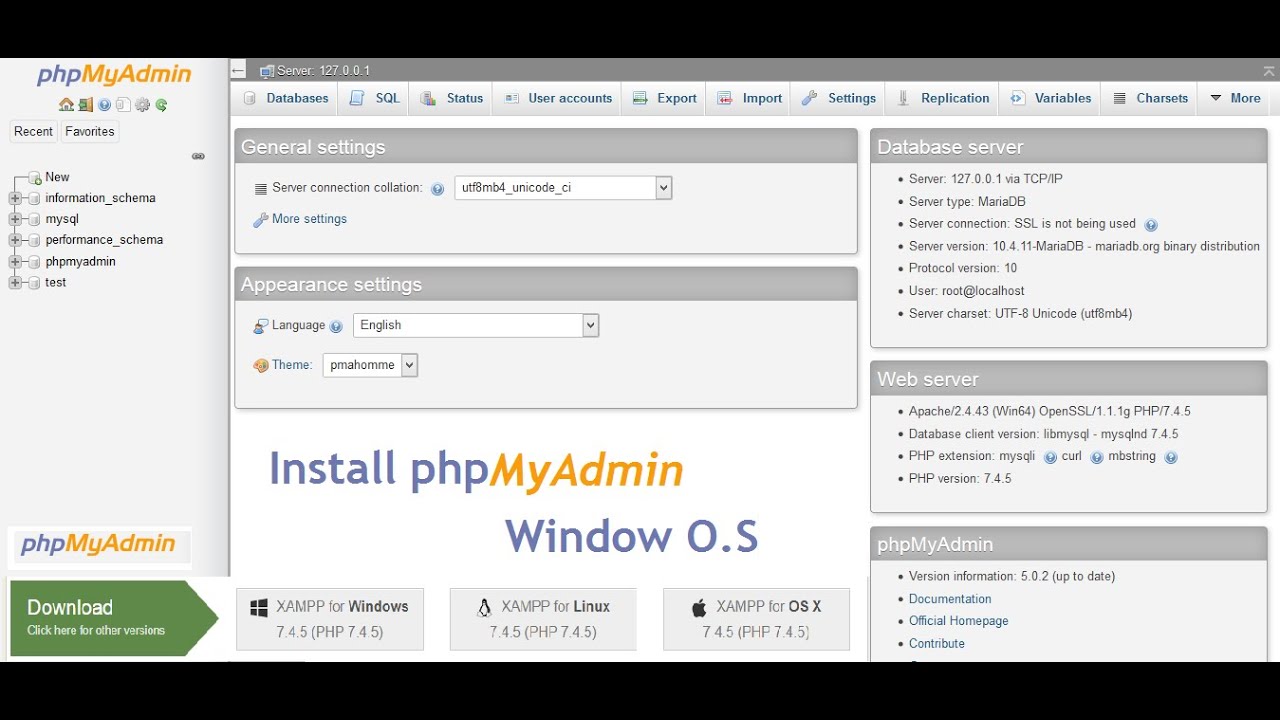Viewport: 1280px width, 720px height.
Task: Click help icon after mysqli extension
Action: tap(1050, 457)
